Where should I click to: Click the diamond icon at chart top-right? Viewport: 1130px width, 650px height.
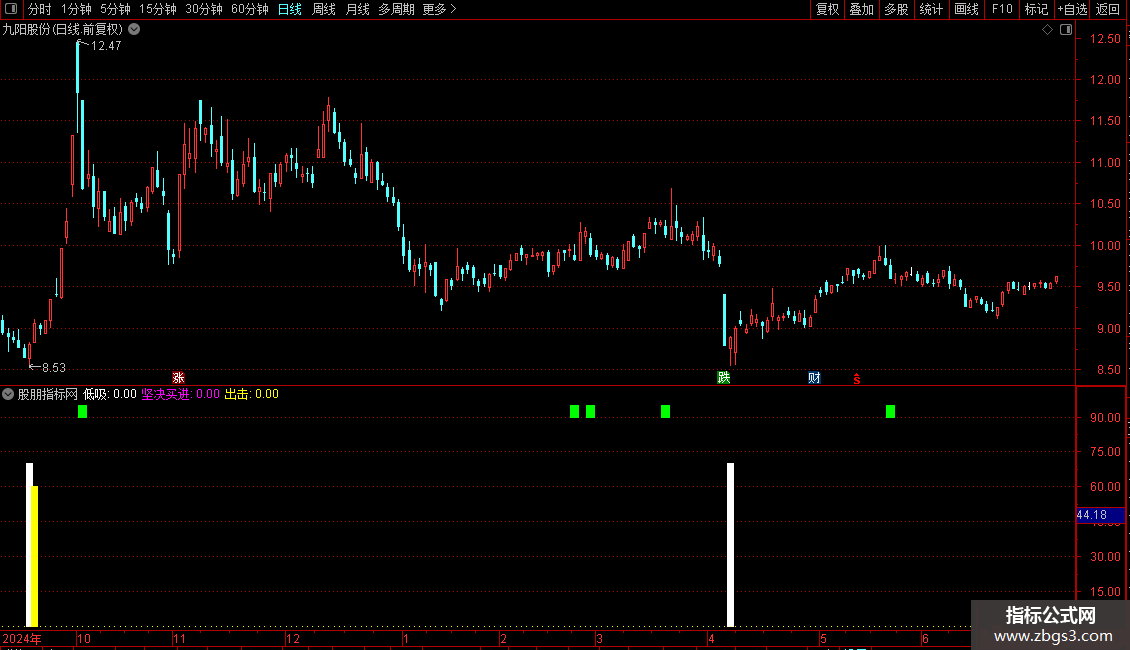click(1047, 30)
